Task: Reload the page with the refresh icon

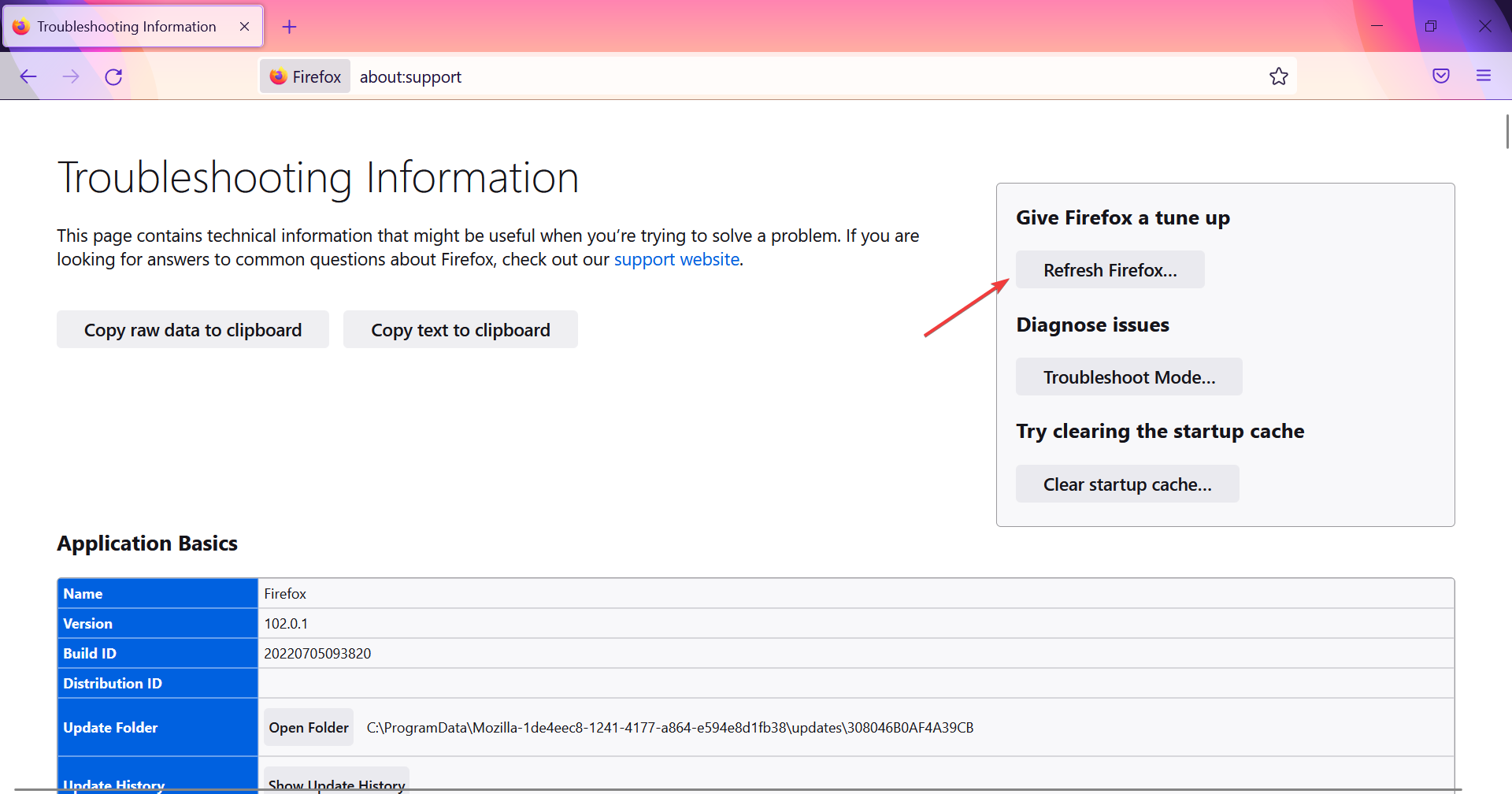Action: (x=113, y=76)
